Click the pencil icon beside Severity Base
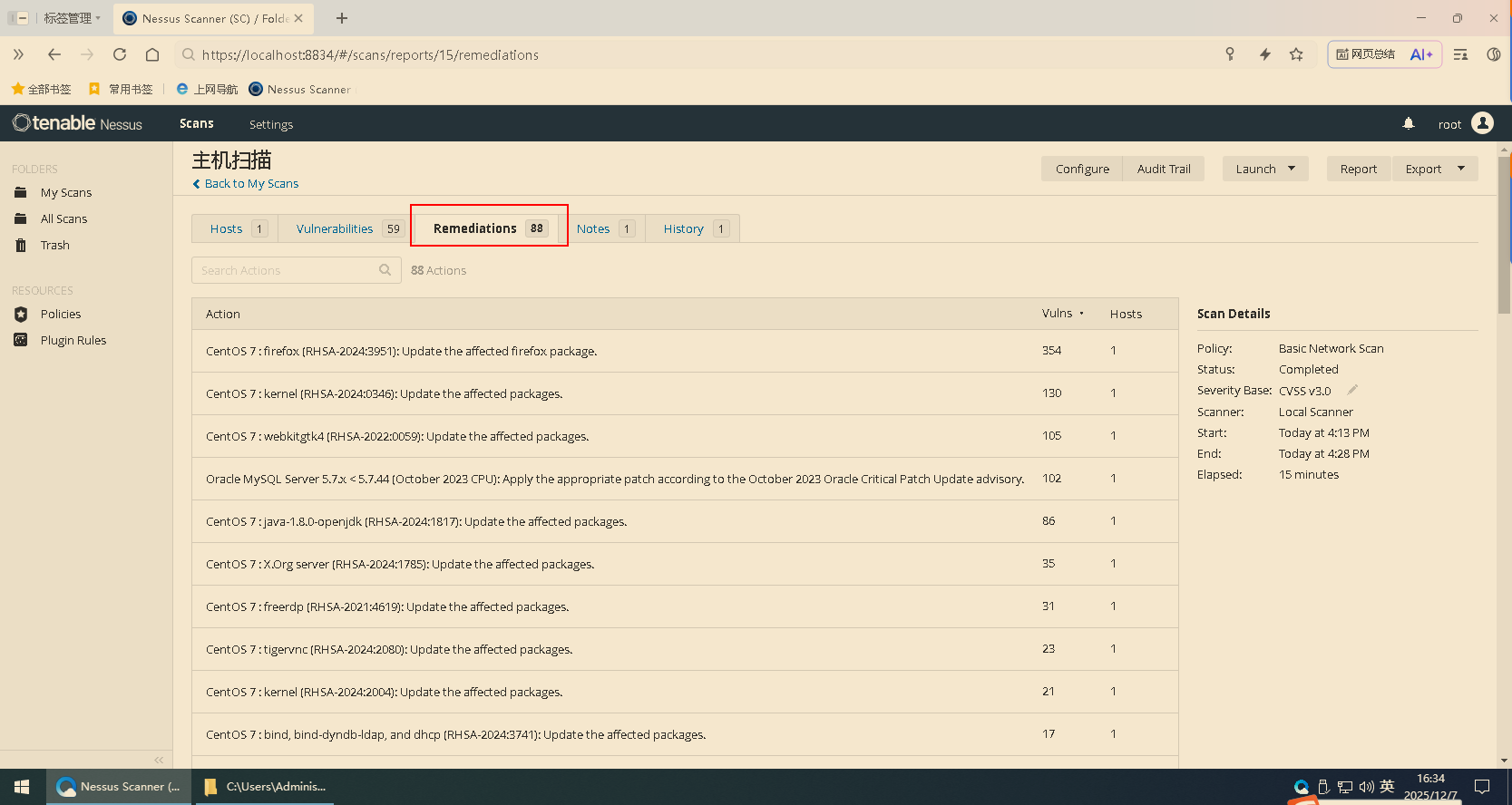This screenshot has width=1512, height=805. 1351,390
